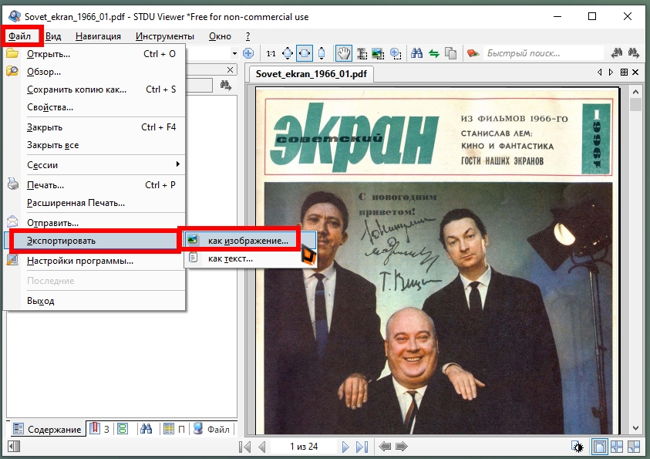Choose Сохранить копию как...
The width and height of the screenshot is (650, 459).
(95, 90)
